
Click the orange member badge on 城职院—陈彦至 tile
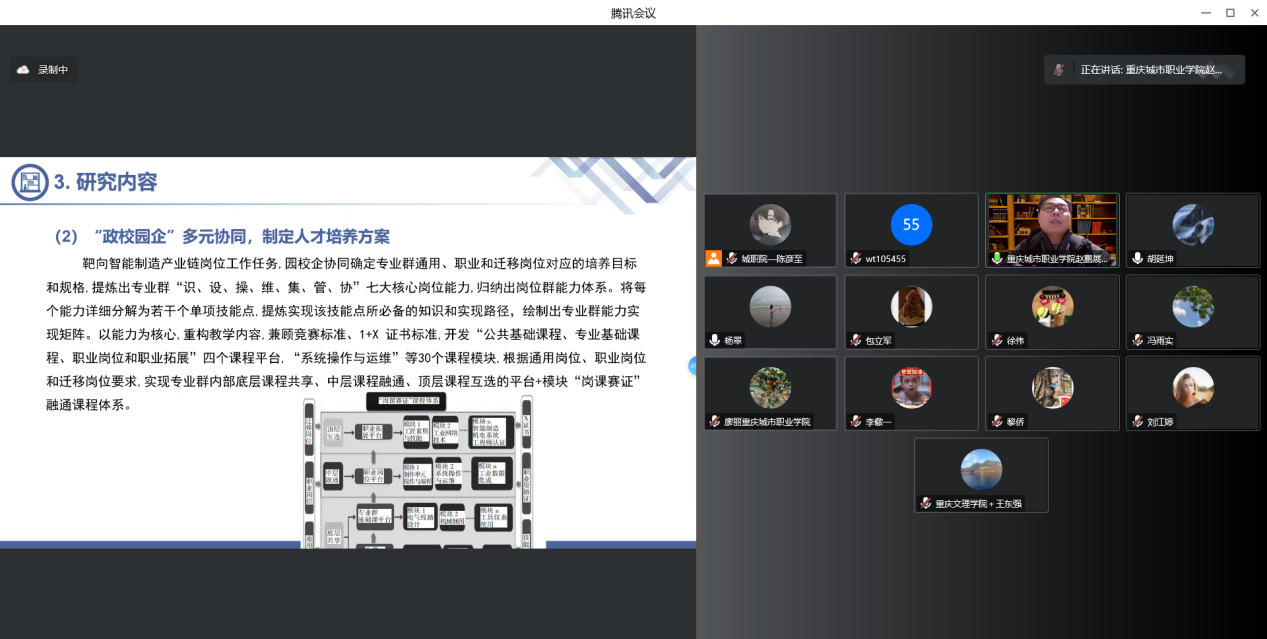click(x=714, y=257)
